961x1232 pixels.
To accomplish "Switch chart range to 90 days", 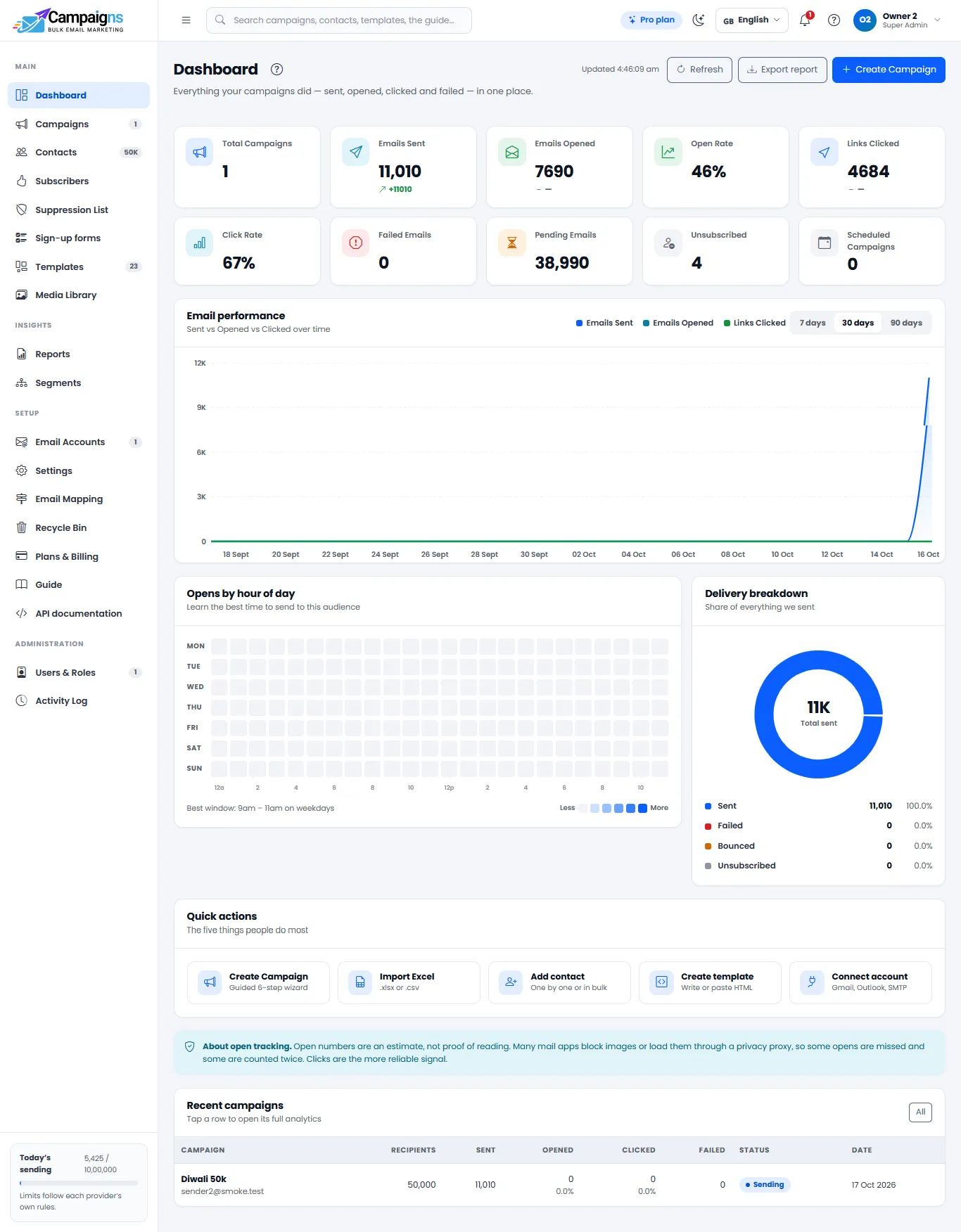I will (906, 323).
